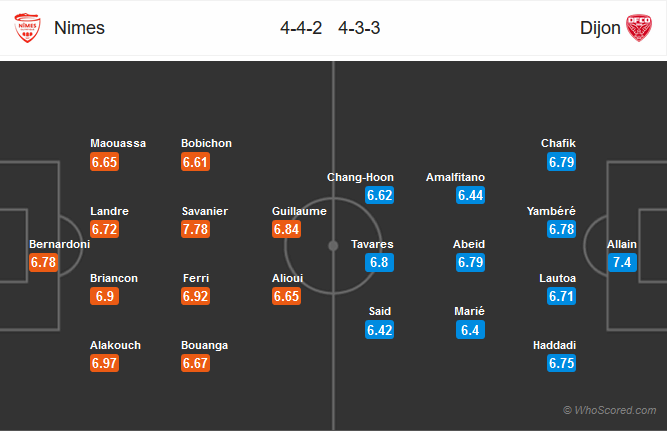The image size is (668, 431).
Task: Click Ferri's 6.92 rating badge
Action: (x=195, y=296)
